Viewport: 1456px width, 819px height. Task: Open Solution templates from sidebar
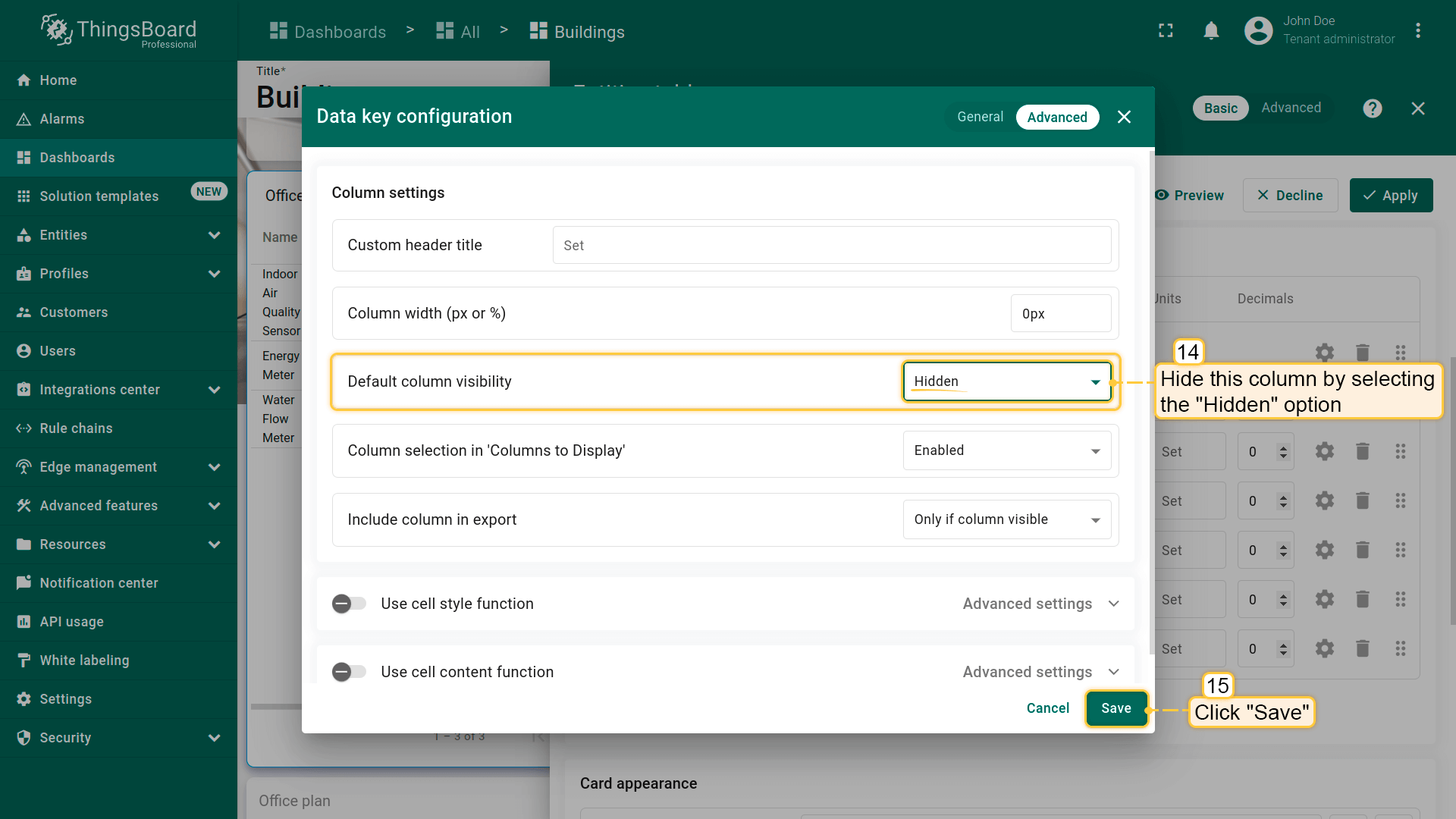pyautogui.click(x=99, y=196)
